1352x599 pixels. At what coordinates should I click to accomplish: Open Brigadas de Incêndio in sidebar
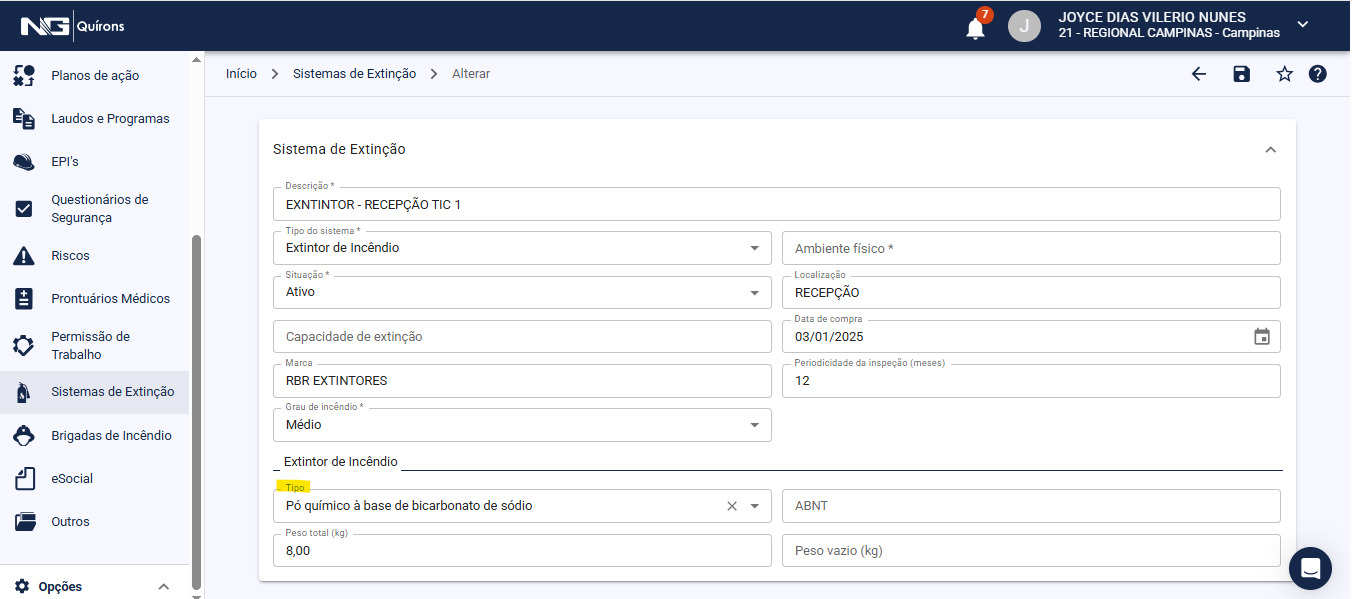(x=111, y=436)
